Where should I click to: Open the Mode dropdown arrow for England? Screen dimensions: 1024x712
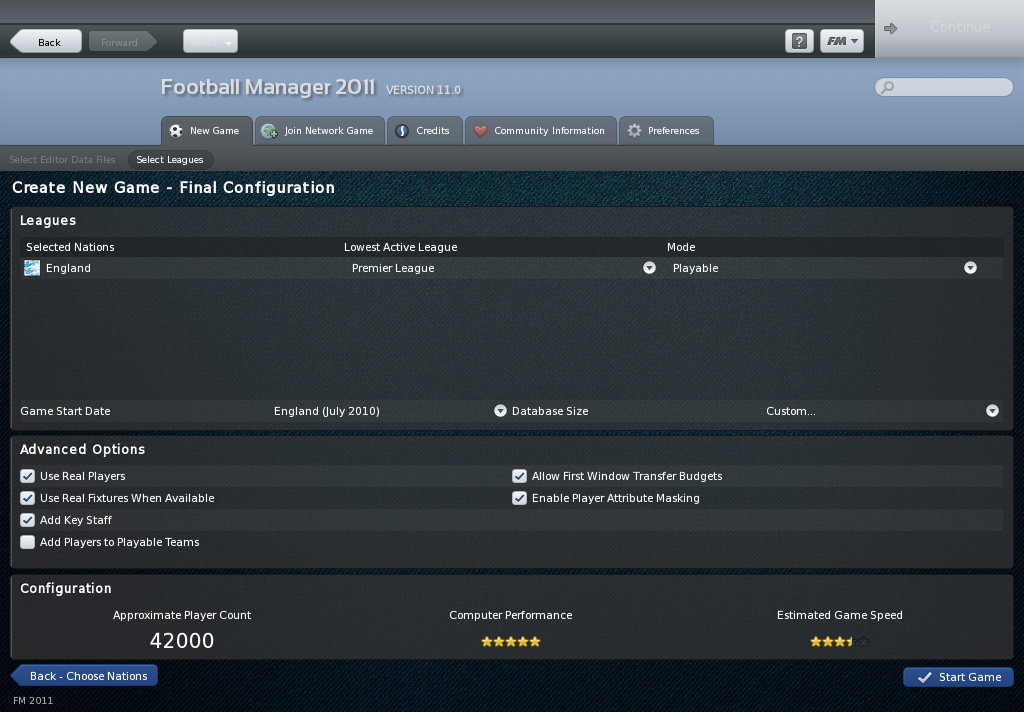click(970, 268)
